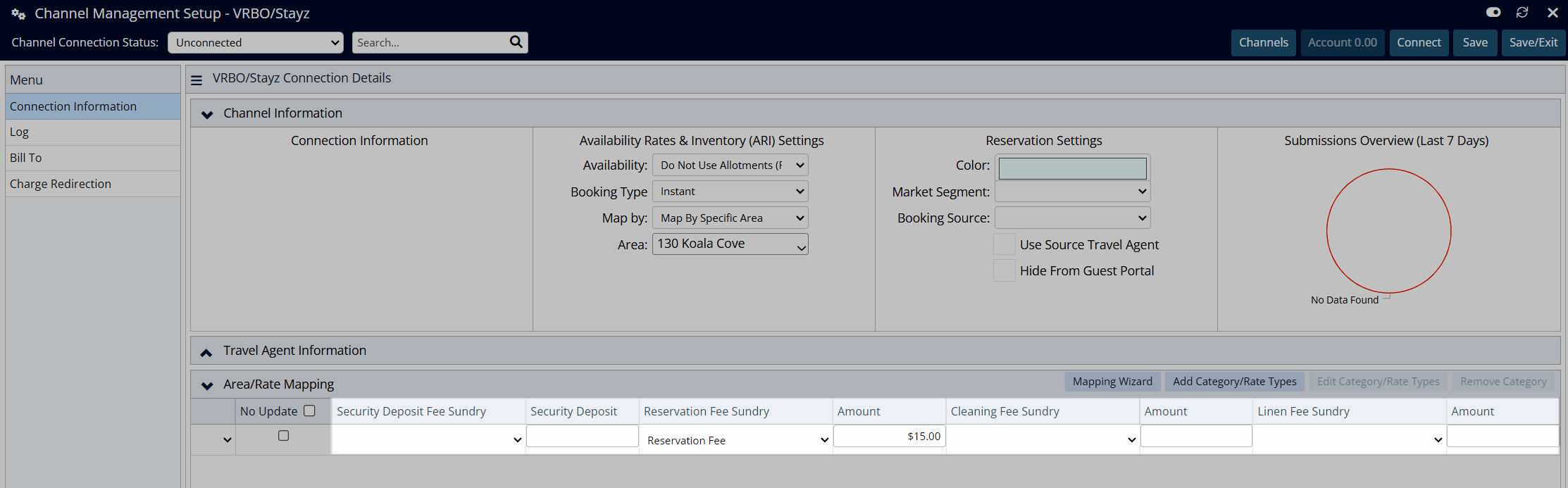Click the No Data Found label
The image size is (1568, 488).
tap(1345, 300)
